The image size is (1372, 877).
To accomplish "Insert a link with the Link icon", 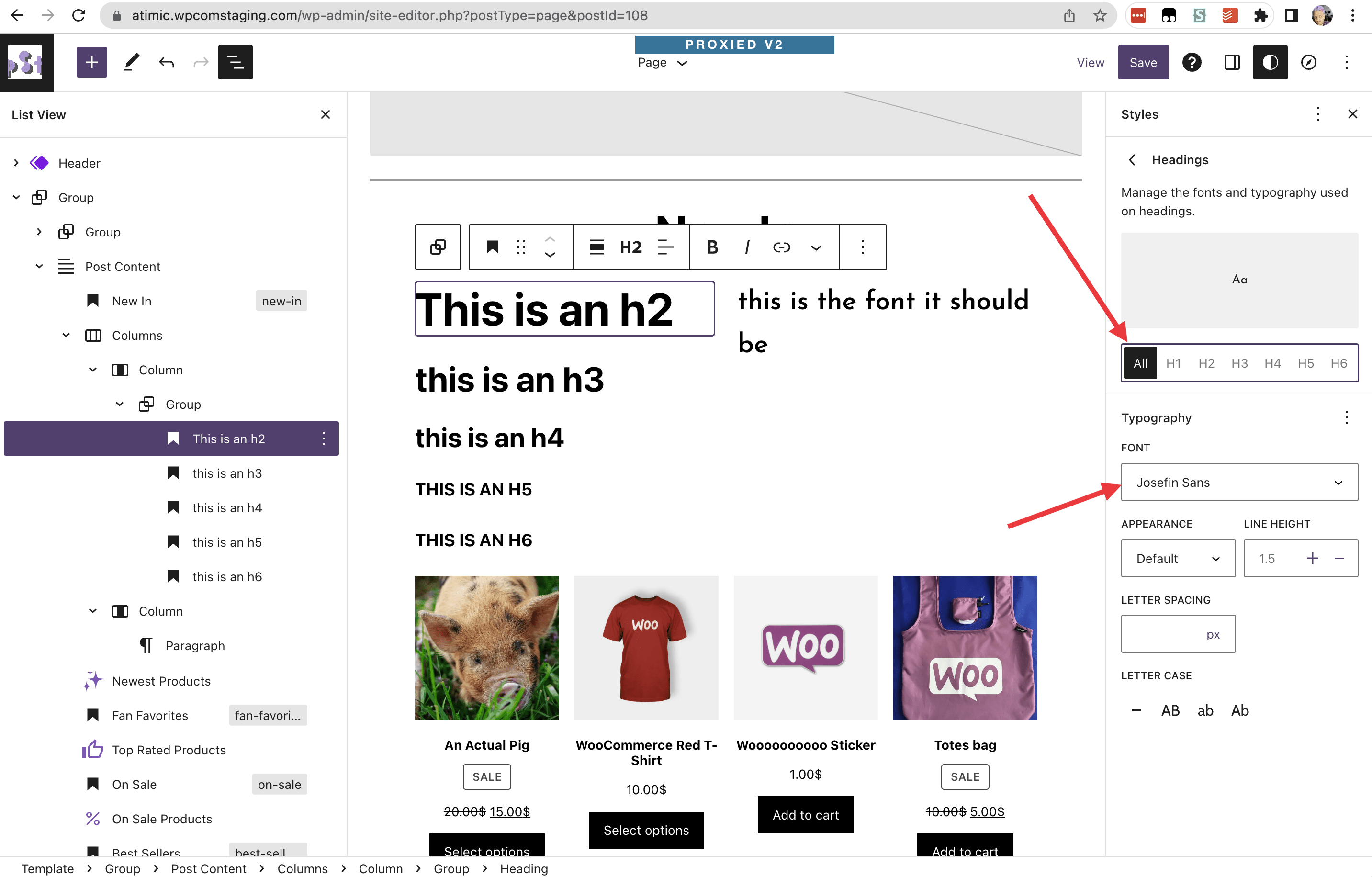I will click(781, 247).
